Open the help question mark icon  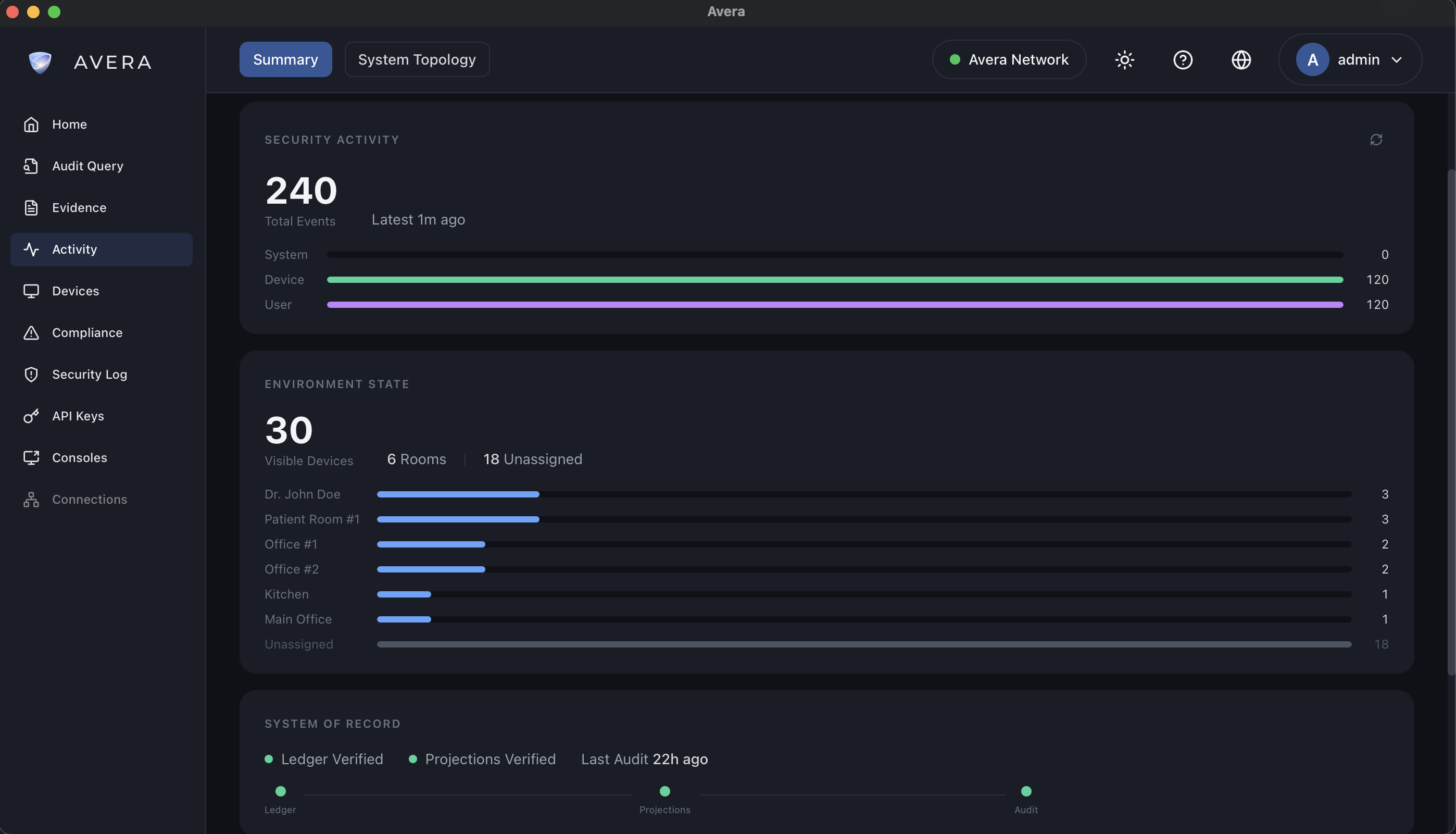[x=1183, y=59]
